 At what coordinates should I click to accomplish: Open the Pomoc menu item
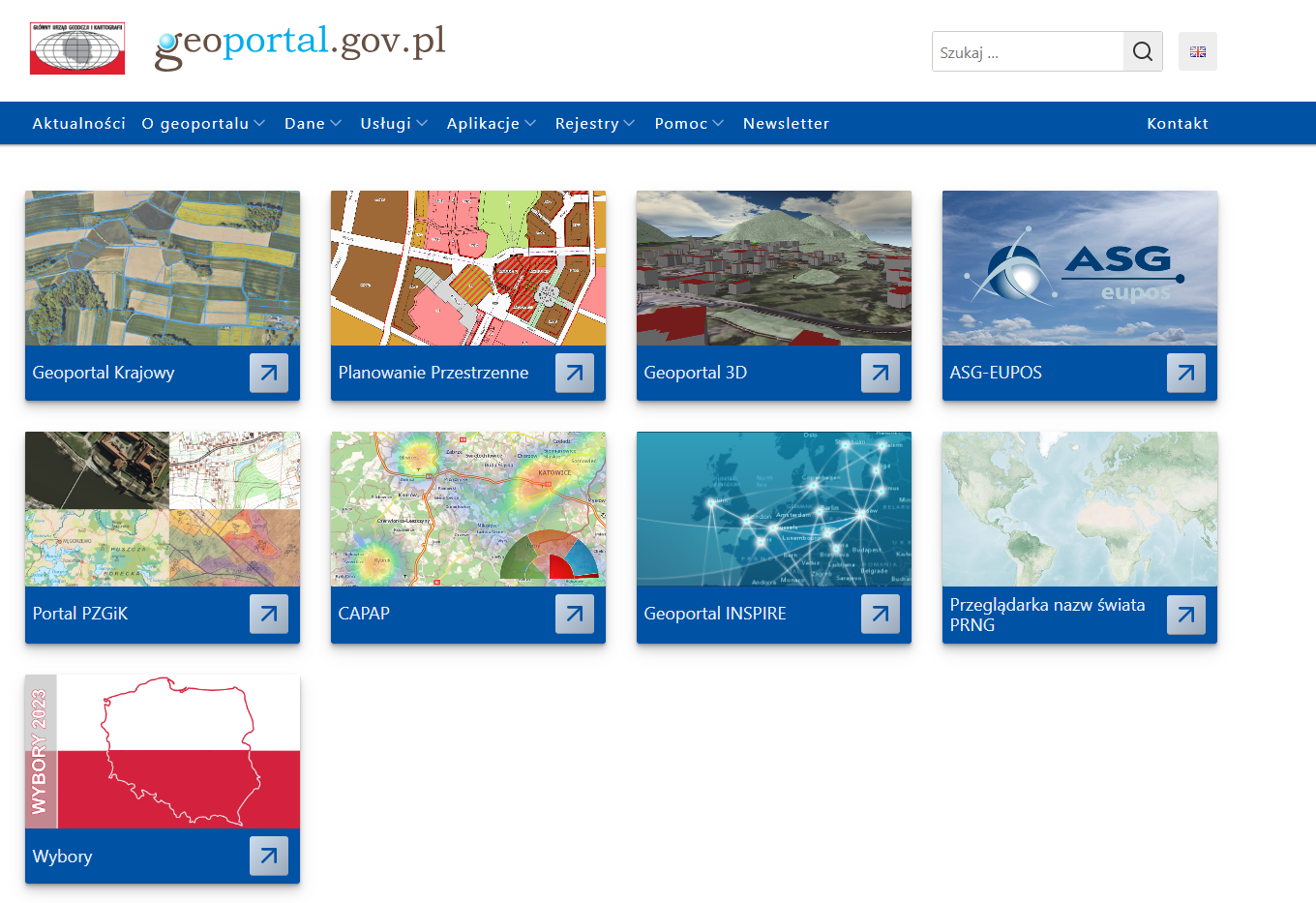pos(688,123)
